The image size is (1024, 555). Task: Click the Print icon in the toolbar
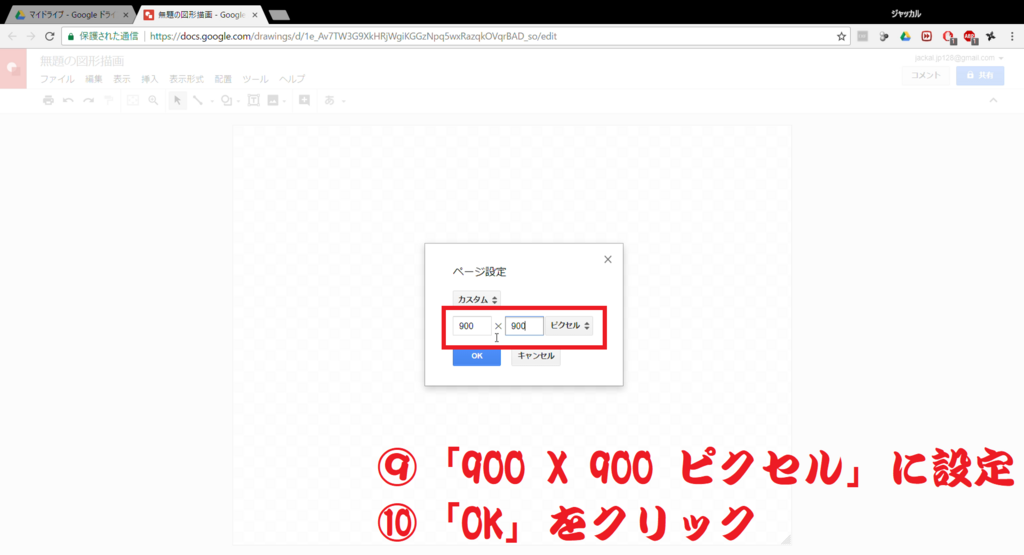pyautogui.click(x=48, y=100)
